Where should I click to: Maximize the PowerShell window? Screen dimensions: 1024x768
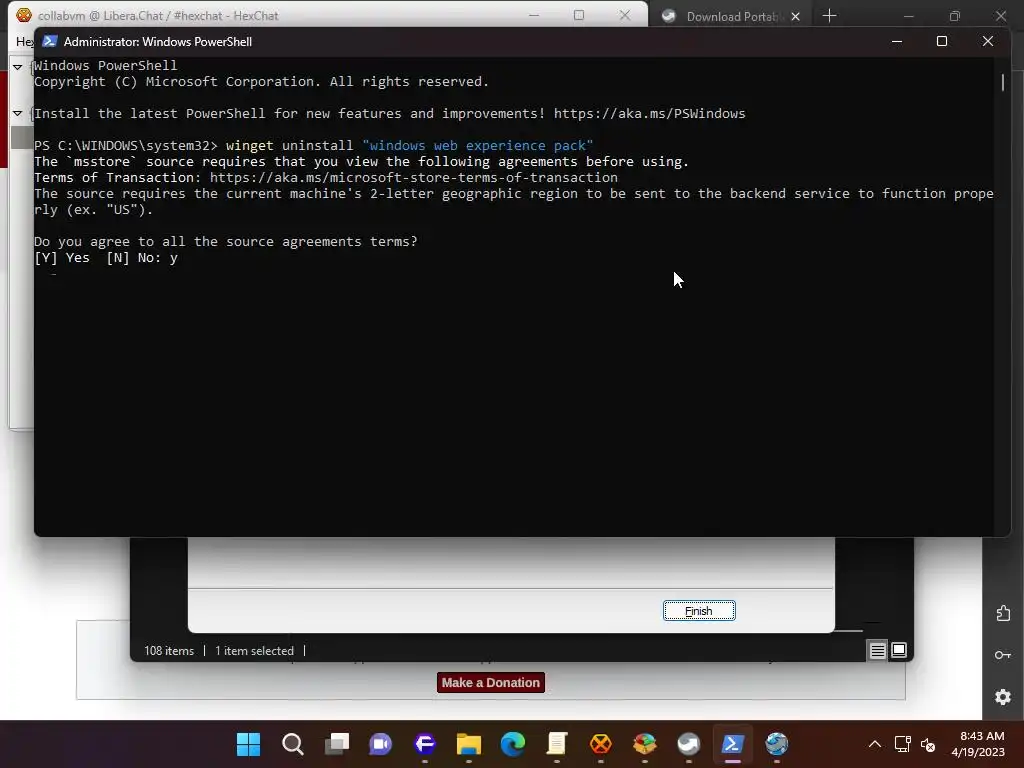pos(942,41)
